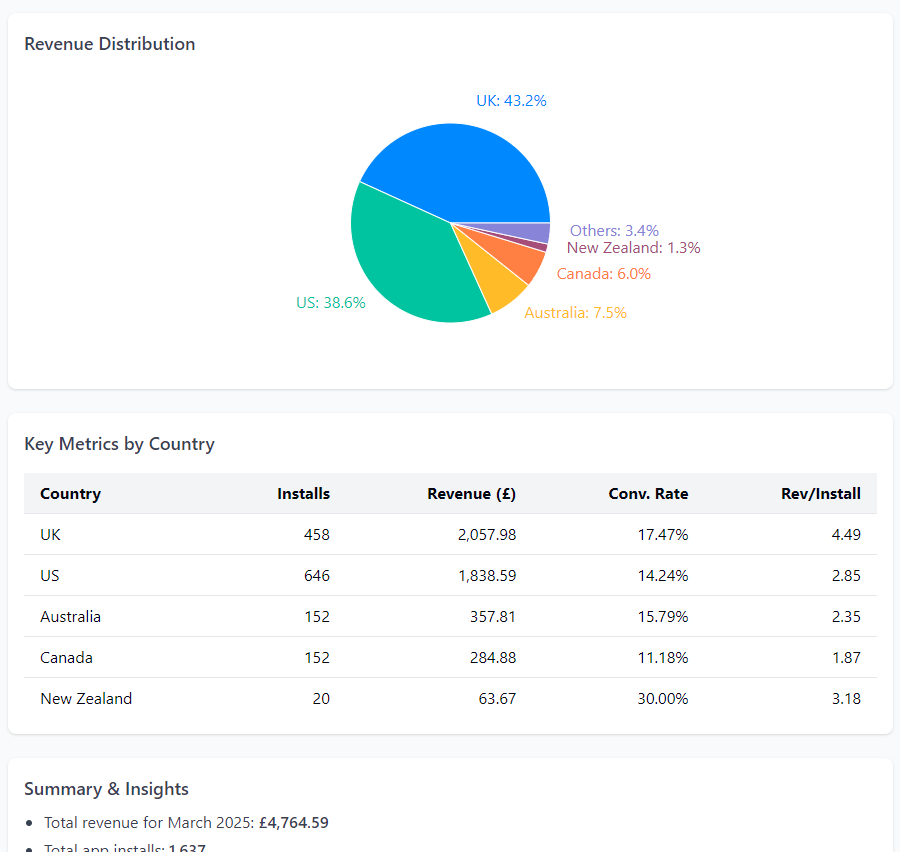Click Canada row installs value 152
Viewport: 900px width, 852px height.
click(317, 658)
